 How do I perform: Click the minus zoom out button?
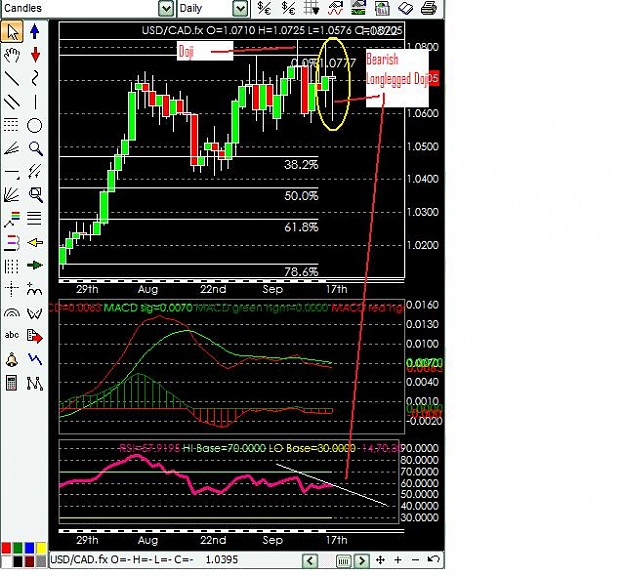pyautogui.click(x=415, y=560)
